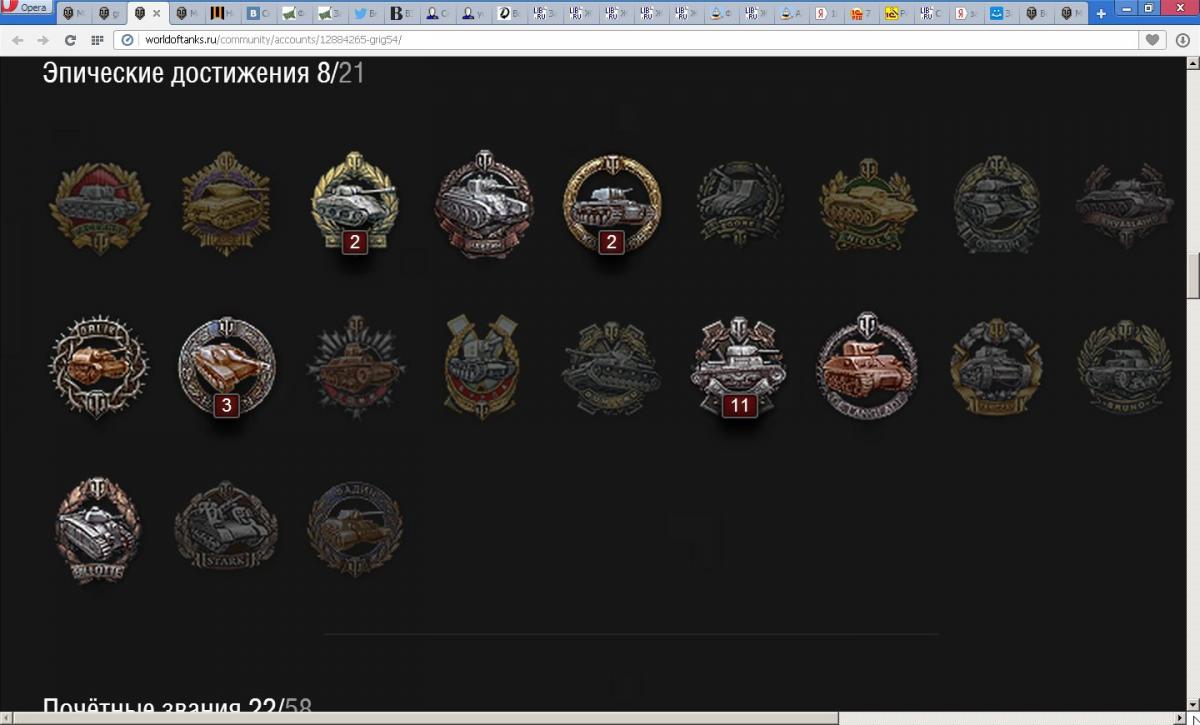This screenshot has width=1200, height=725.
Task: Click the horseshoe medal with red ribbon
Action: [x=482, y=366]
